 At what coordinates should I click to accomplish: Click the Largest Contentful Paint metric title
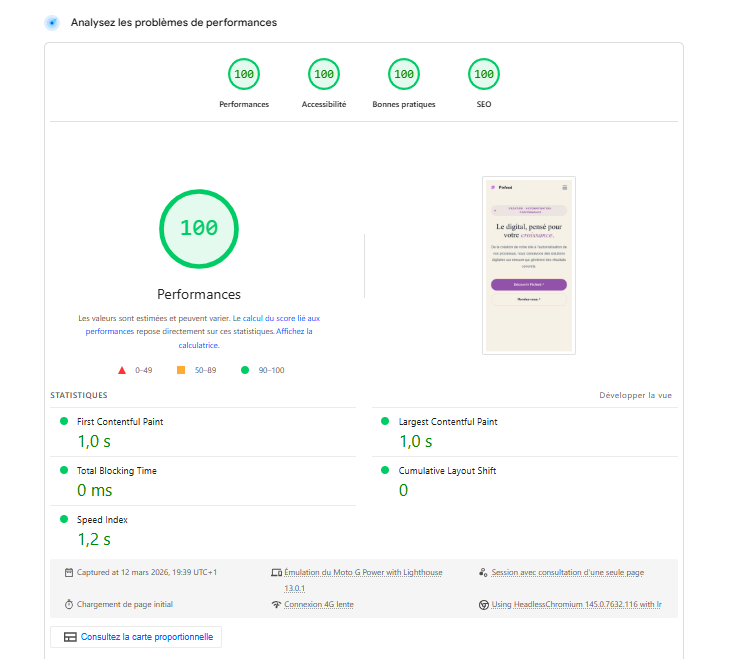[448, 422]
